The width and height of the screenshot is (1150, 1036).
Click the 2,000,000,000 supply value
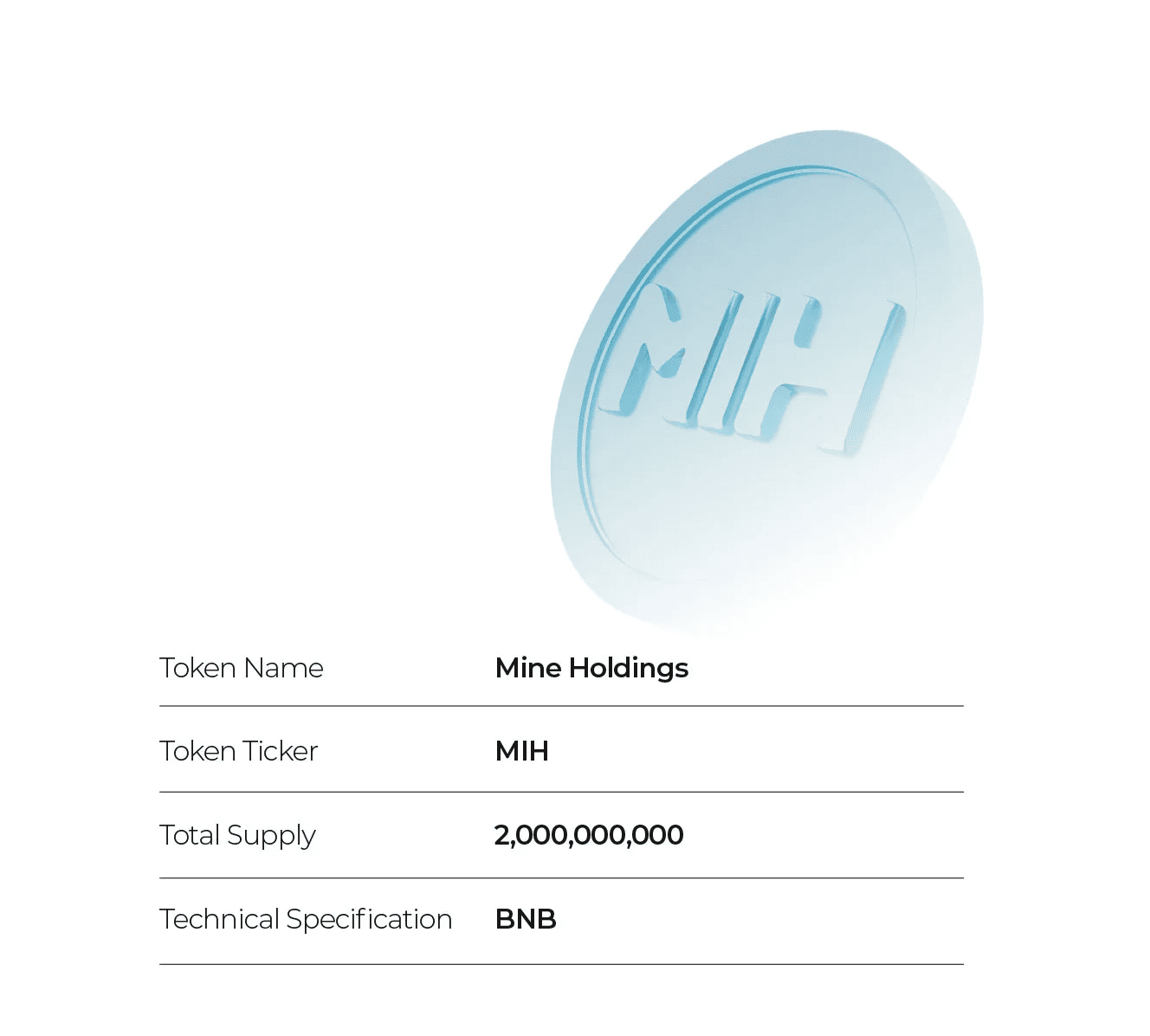click(x=589, y=835)
